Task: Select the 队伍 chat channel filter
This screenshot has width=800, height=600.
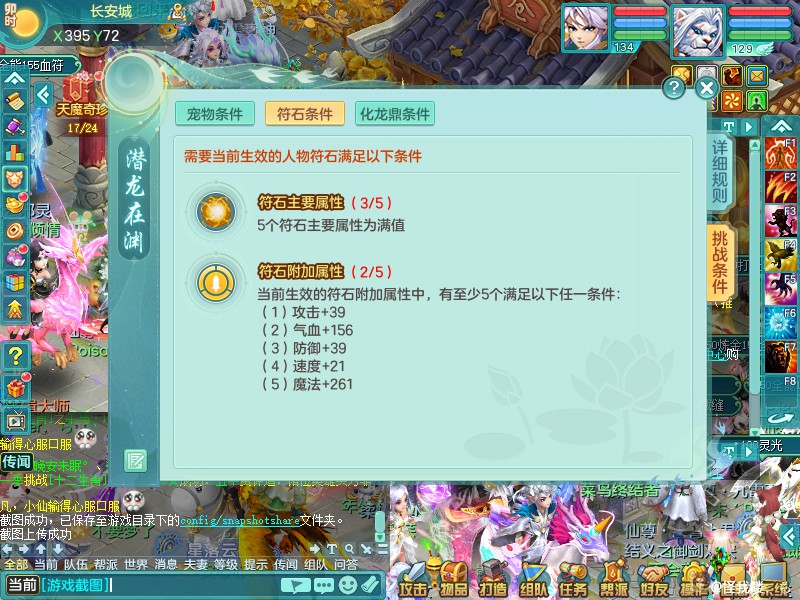Action: click(x=76, y=564)
